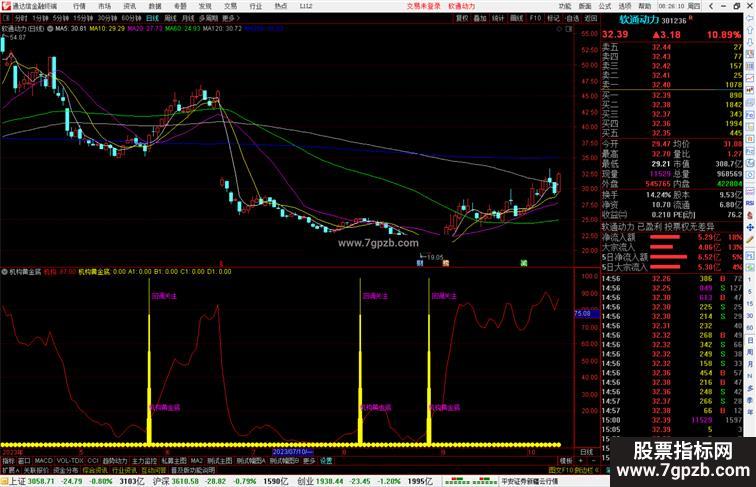Screen dimensions: 756x487
Task: Open the 发现 menu
Action: [205, 6]
